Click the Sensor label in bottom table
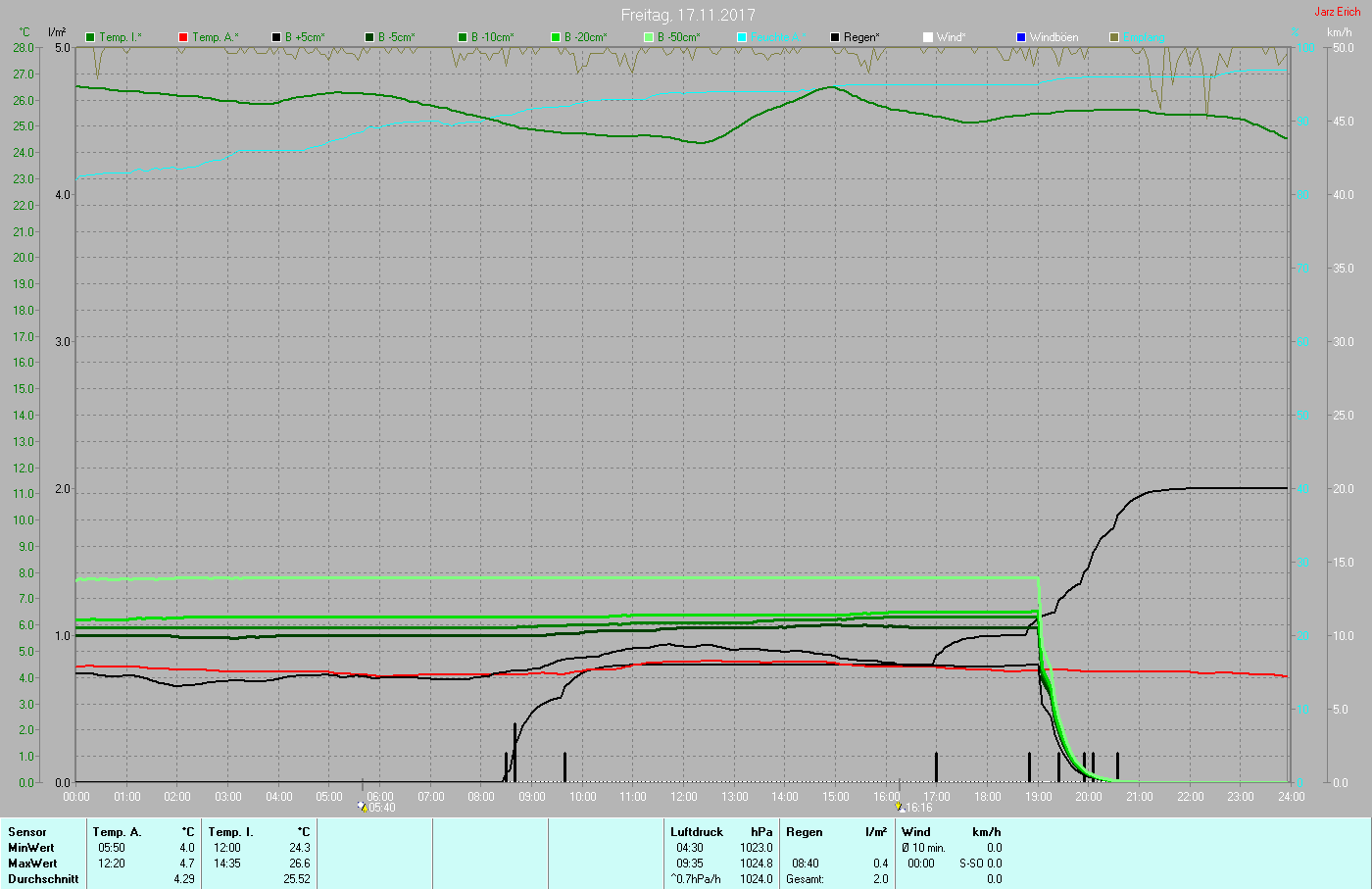This screenshot has width=1372, height=889. coord(27,832)
